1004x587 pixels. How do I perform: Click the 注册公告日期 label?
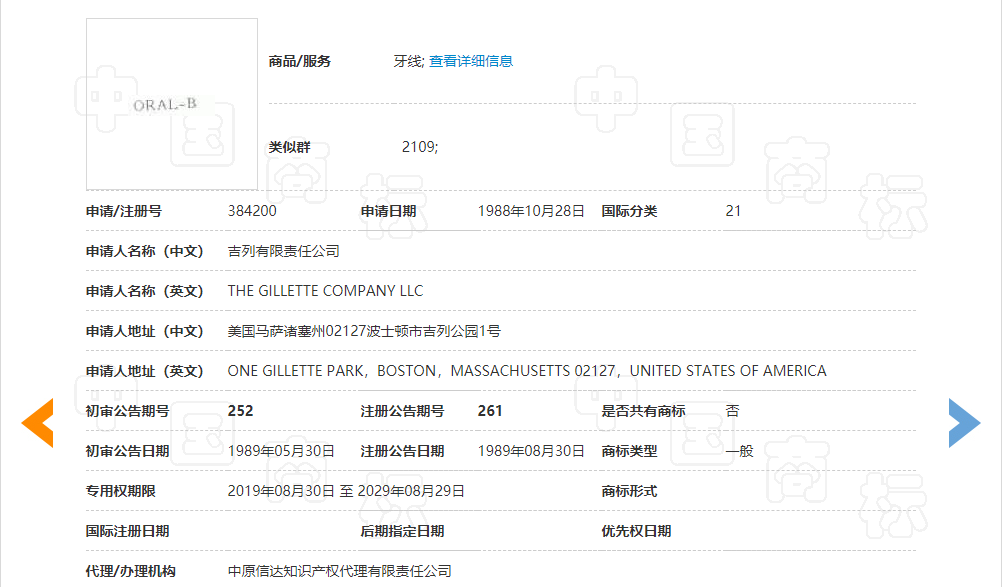(402, 451)
